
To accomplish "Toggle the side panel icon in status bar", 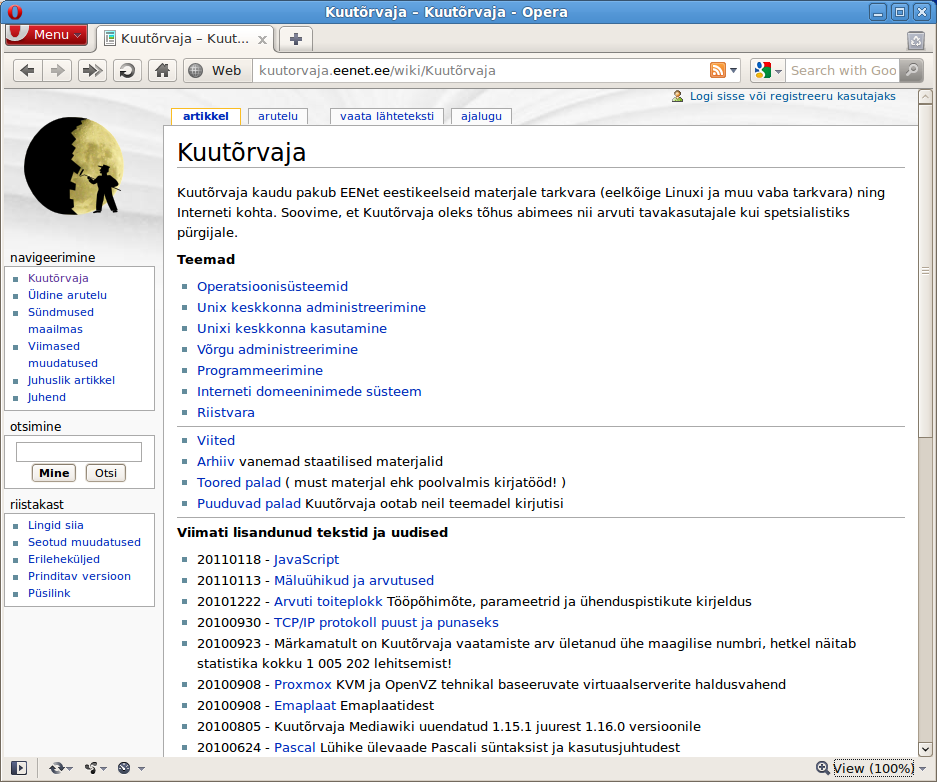I will [19, 768].
